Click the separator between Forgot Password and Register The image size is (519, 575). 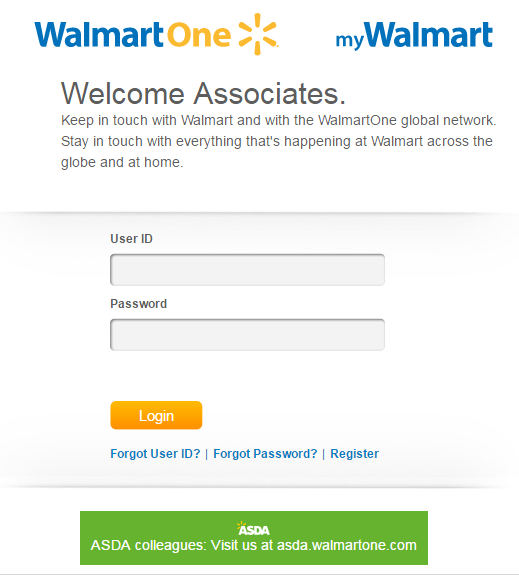click(324, 454)
